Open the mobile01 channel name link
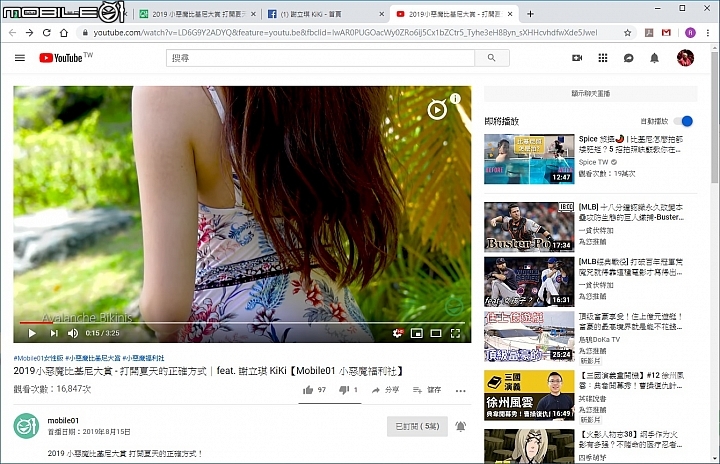 pyautogui.click(x=63, y=420)
